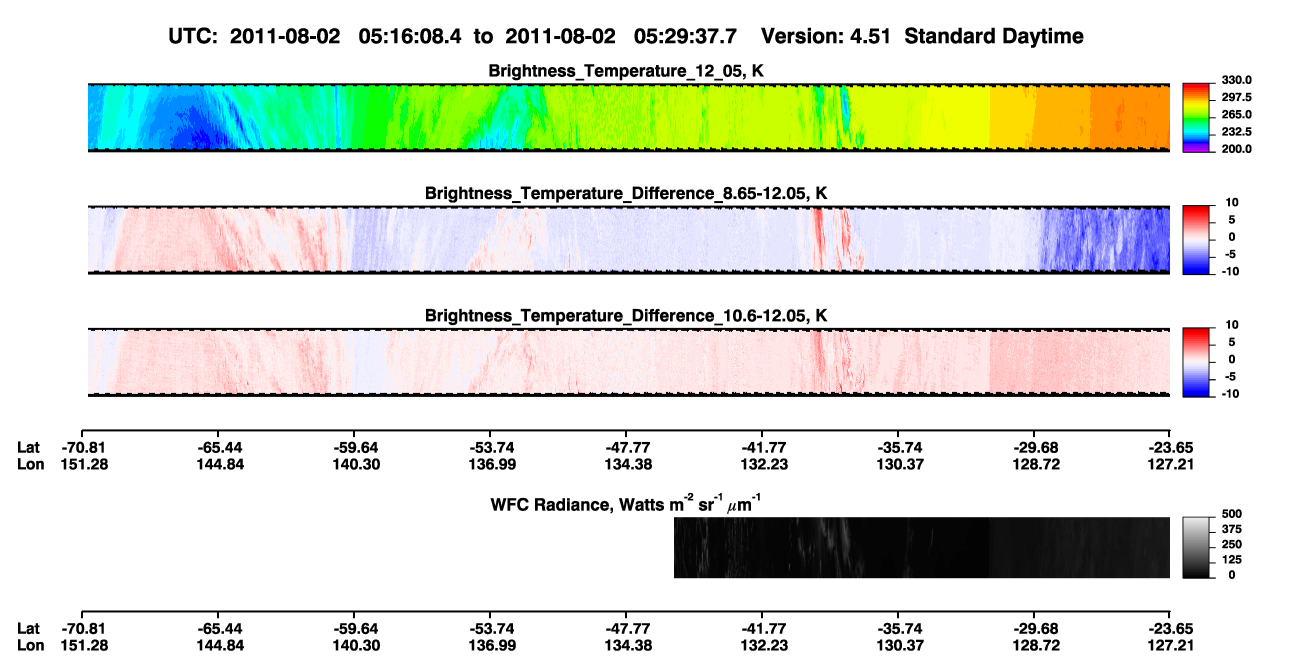
Task: Click the WFC Radiance panel title
Action: point(628,503)
